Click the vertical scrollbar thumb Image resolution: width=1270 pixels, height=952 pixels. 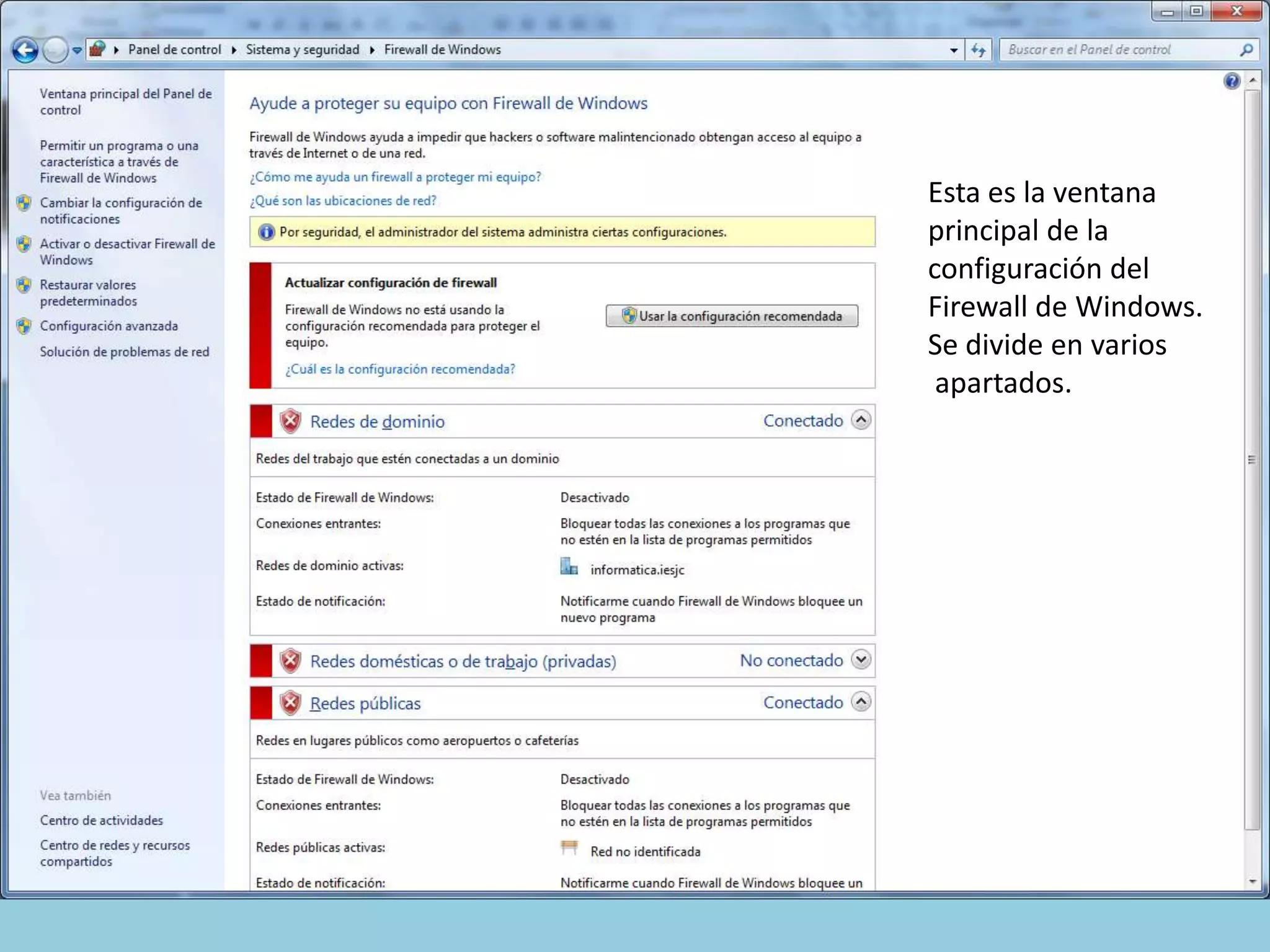click(1252, 459)
